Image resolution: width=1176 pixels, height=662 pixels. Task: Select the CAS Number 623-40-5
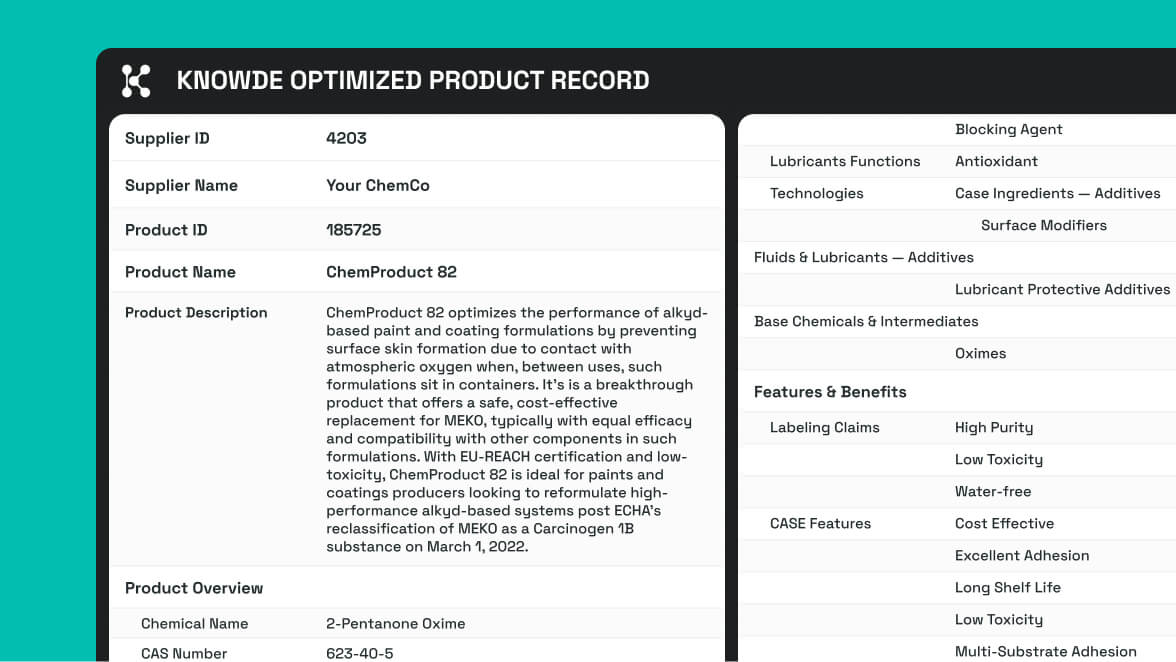point(360,653)
